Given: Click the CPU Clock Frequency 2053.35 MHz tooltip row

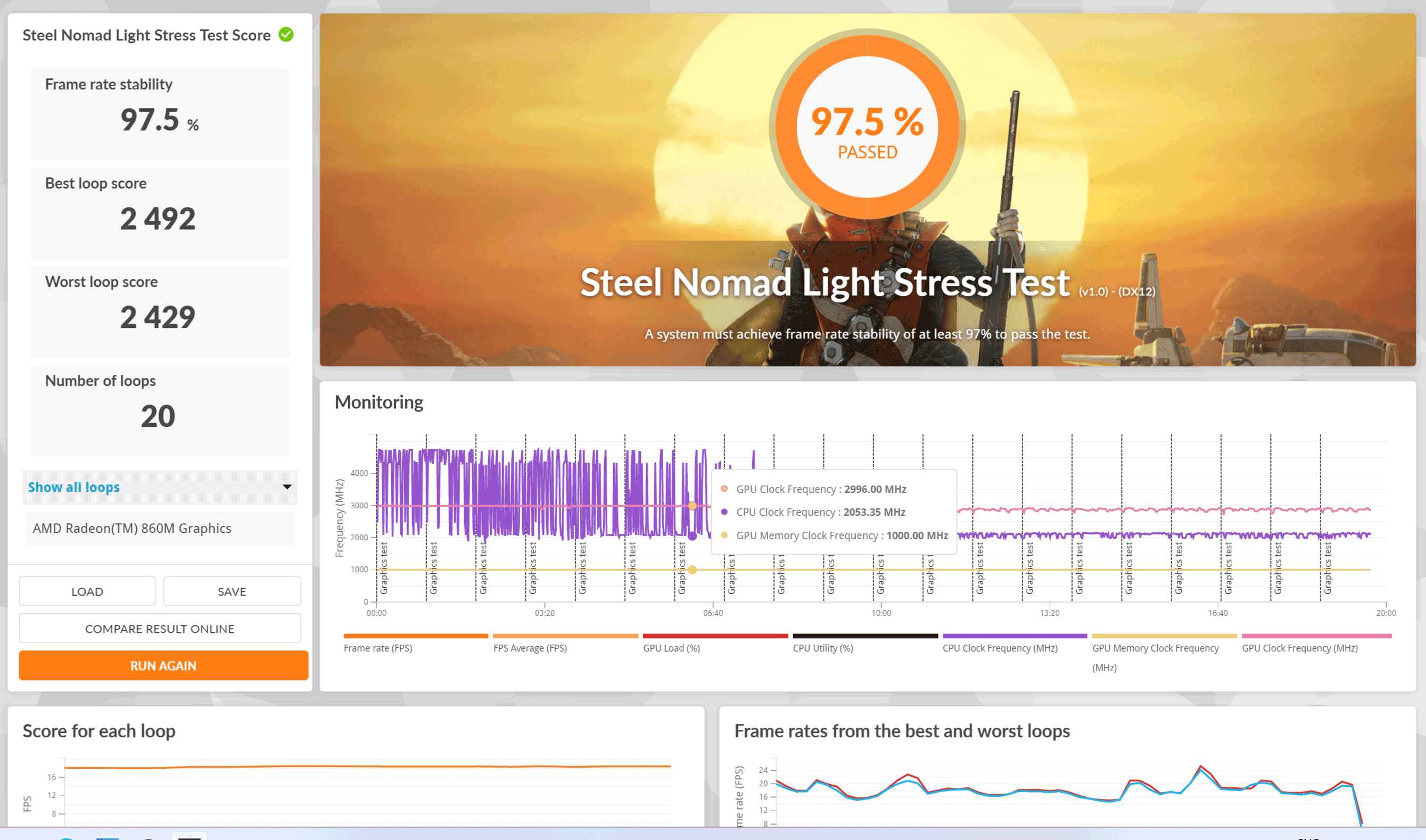Looking at the screenshot, I should point(814,512).
